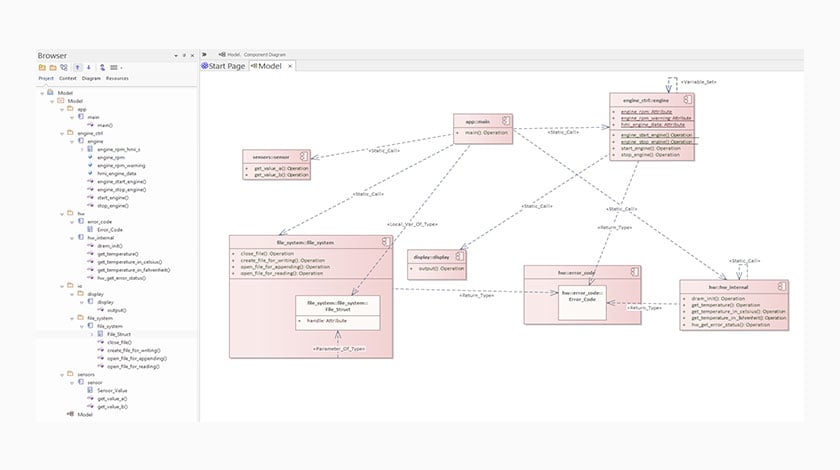The height and width of the screenshot is (470, 840).
Task: Open the Browser hamburger options menu
Action: point(114,68)
